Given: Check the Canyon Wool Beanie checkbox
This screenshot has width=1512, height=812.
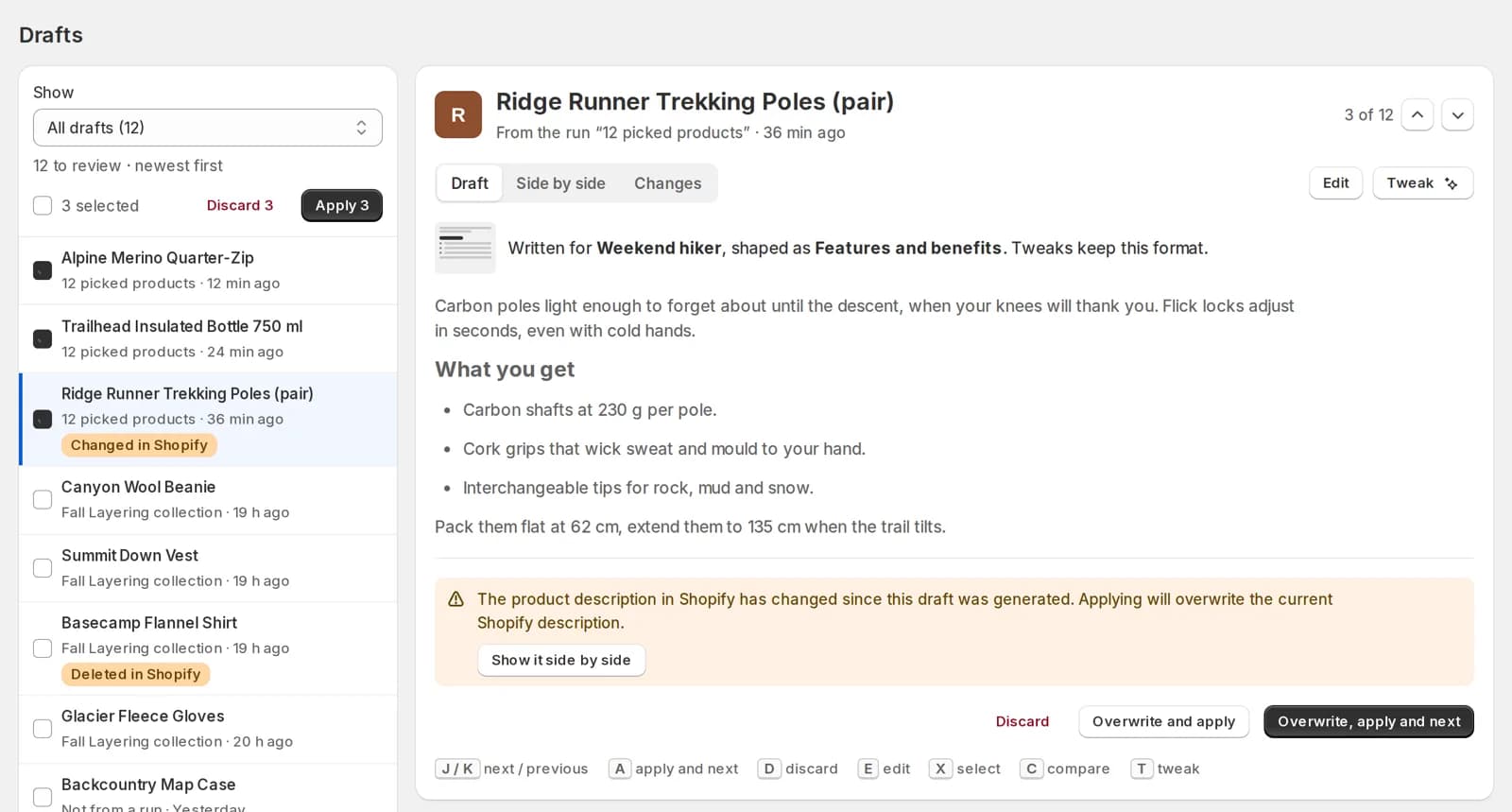Looking at the screenshot, I should (x=43, y=499).
